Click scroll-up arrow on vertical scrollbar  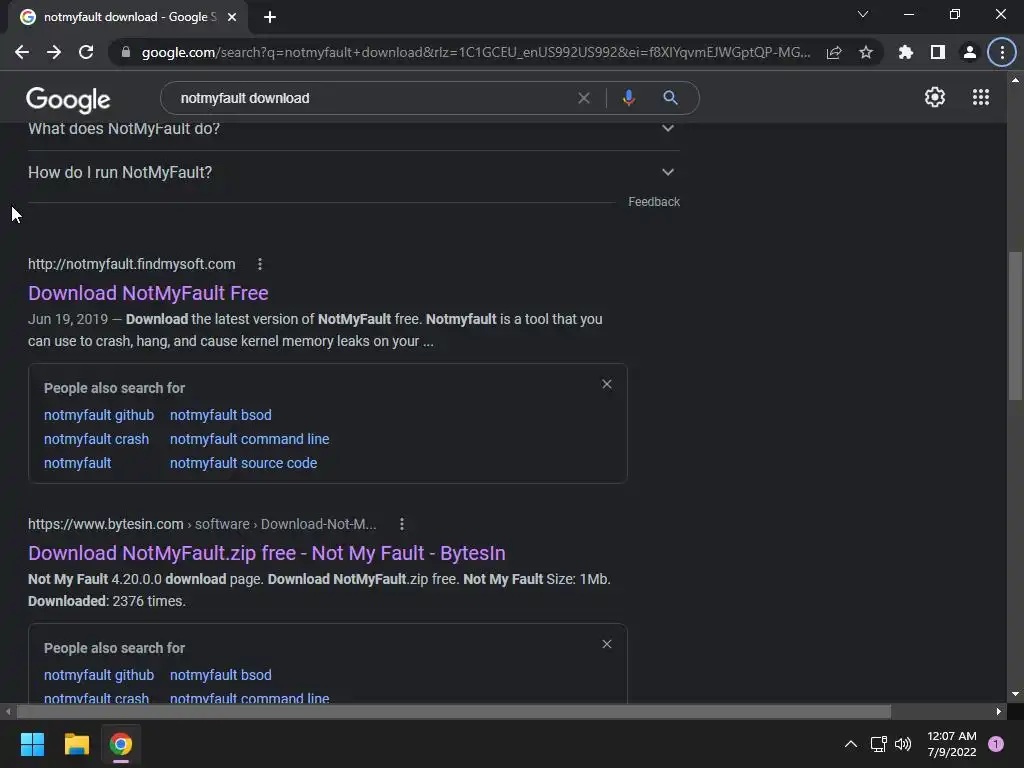1015,80
